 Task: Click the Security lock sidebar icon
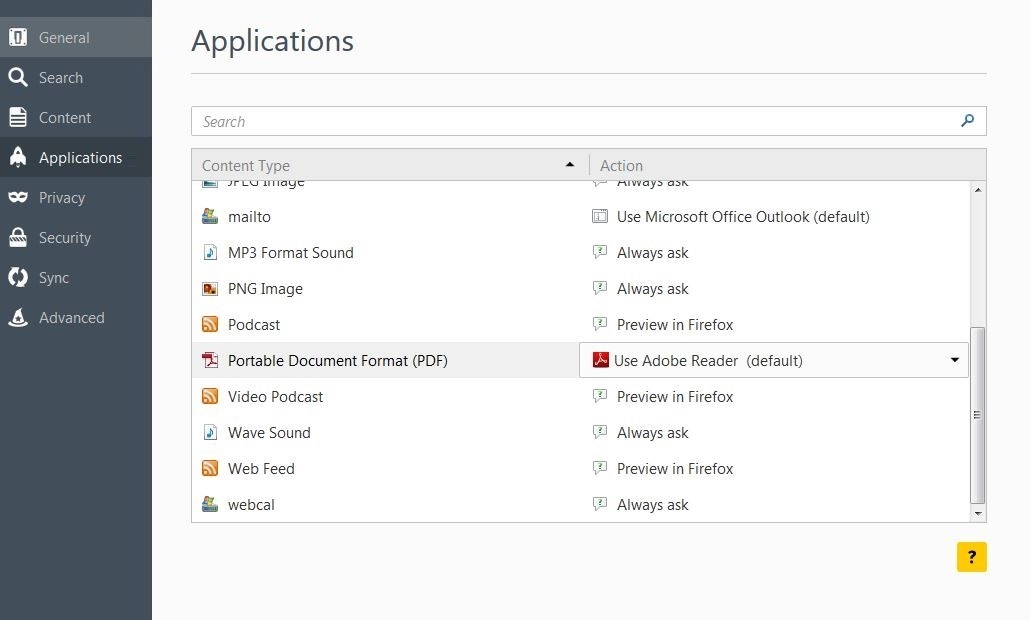[18, 237]
